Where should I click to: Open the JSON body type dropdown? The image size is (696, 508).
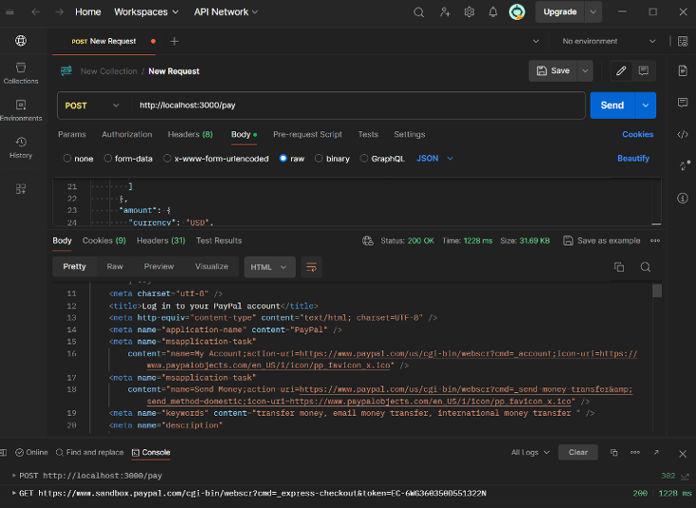point(435,159)
